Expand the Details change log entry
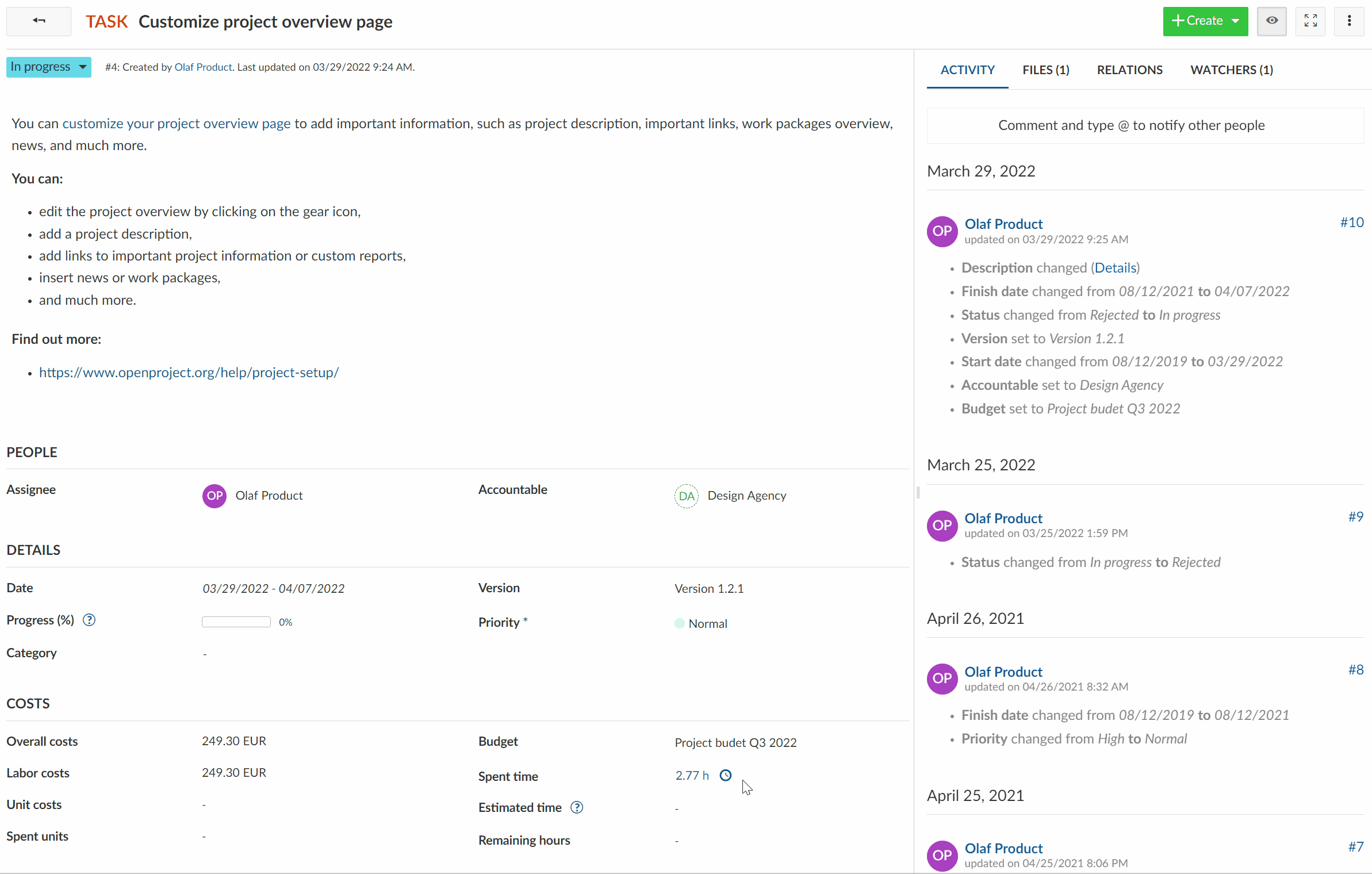 (1113, 267)
